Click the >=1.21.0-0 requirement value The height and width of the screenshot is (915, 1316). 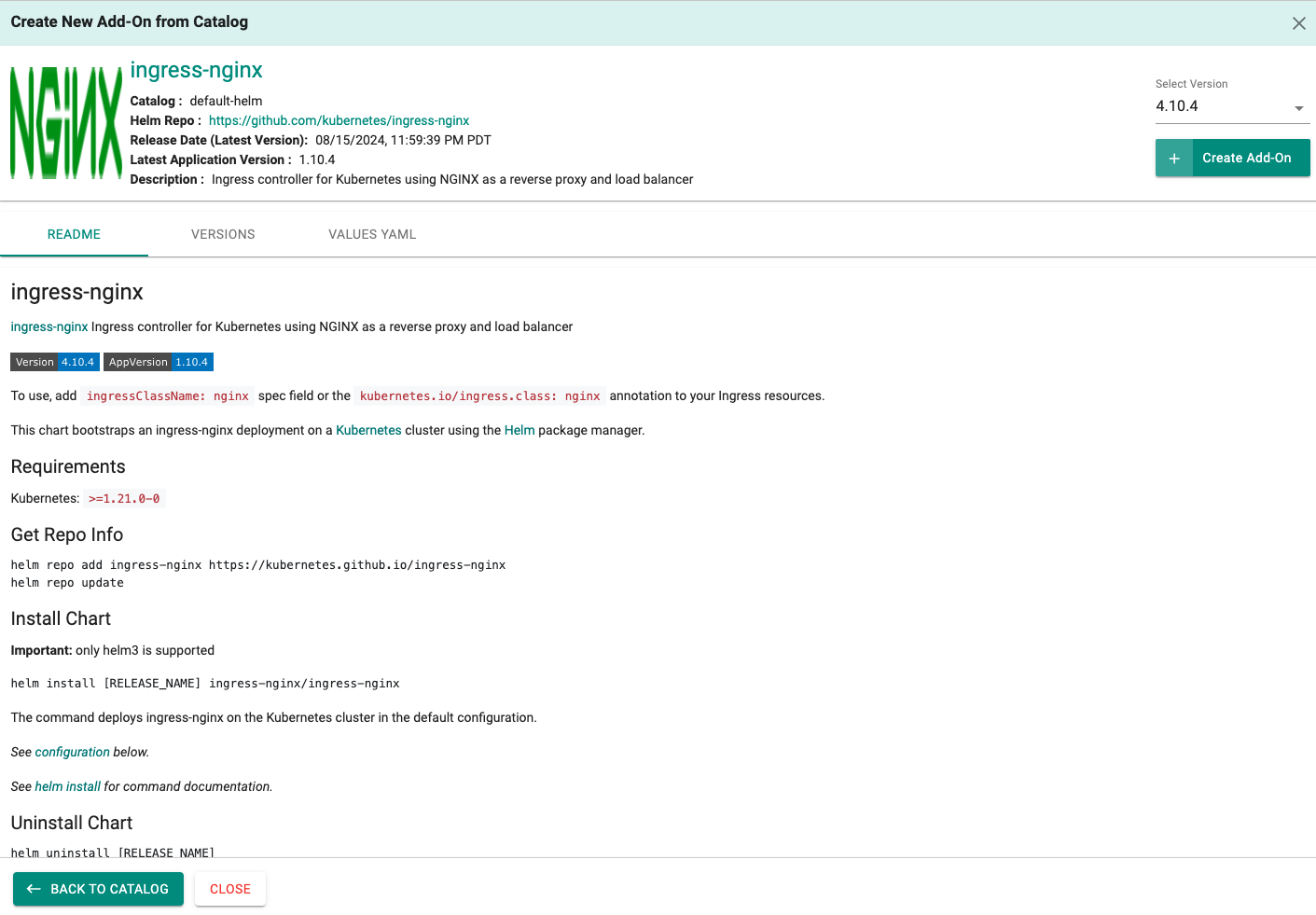124,499
